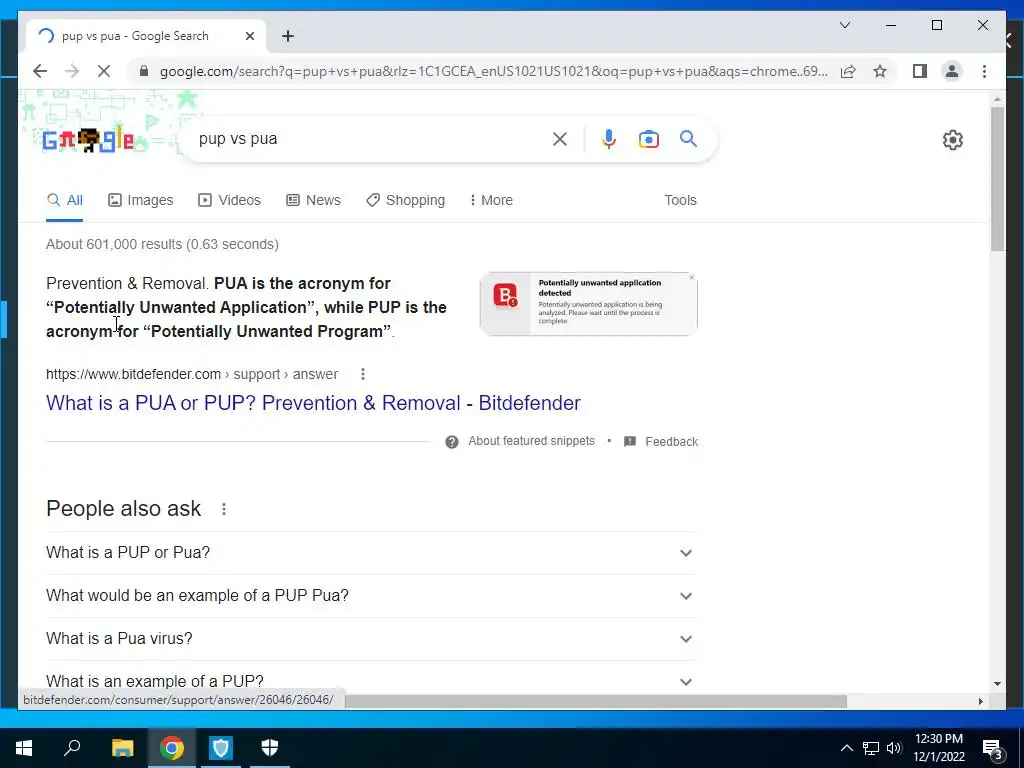Image resolution: width=1024 pixels, height=768 pixels.
Task: Click the padlock site info icon
Action: coord(144,71)
